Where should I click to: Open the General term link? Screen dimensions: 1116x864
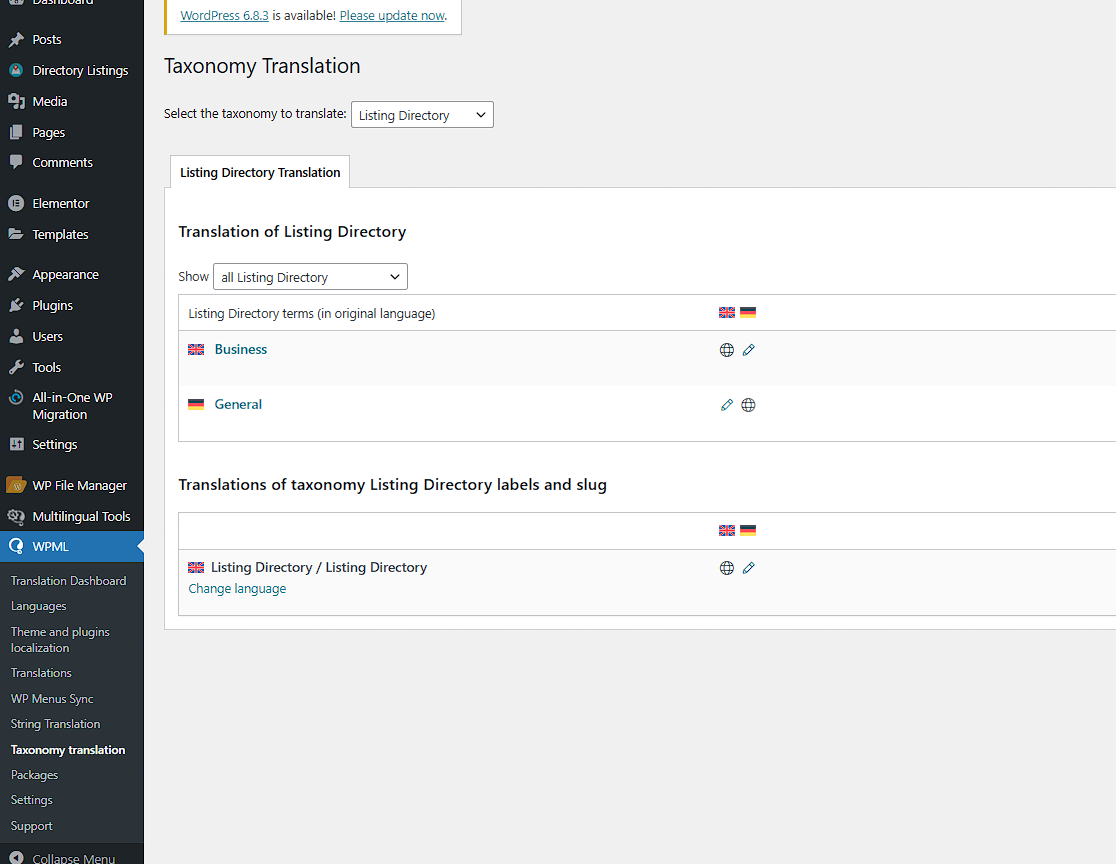[x=238, y=405]
